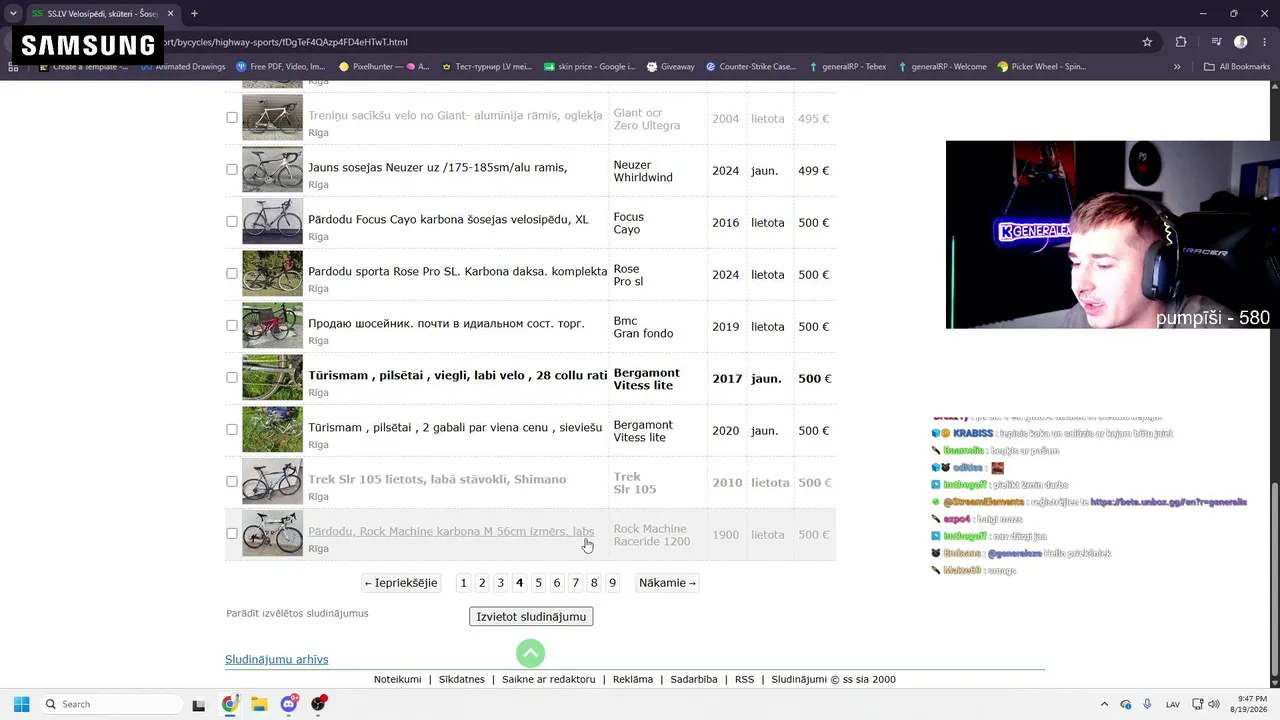Open Discord from the taskbar
The height and width of the screenshot is (720, 1280).
point(289,704)
